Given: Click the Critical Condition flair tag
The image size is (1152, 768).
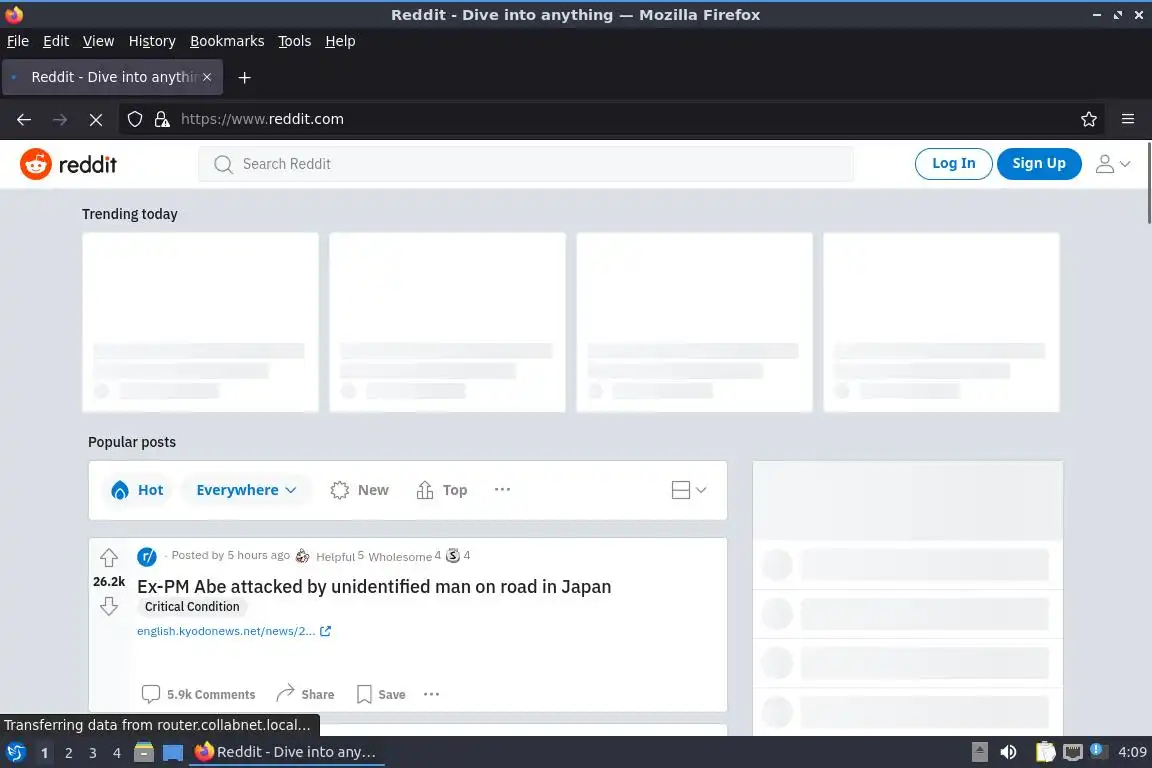Looking at the screenshot, I should tap(192, 606).
